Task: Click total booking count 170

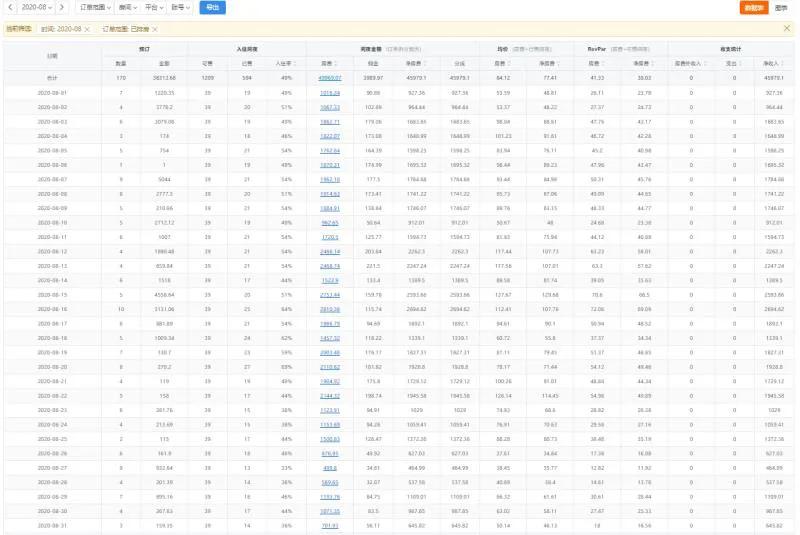Action: click(x=121, y=78)
